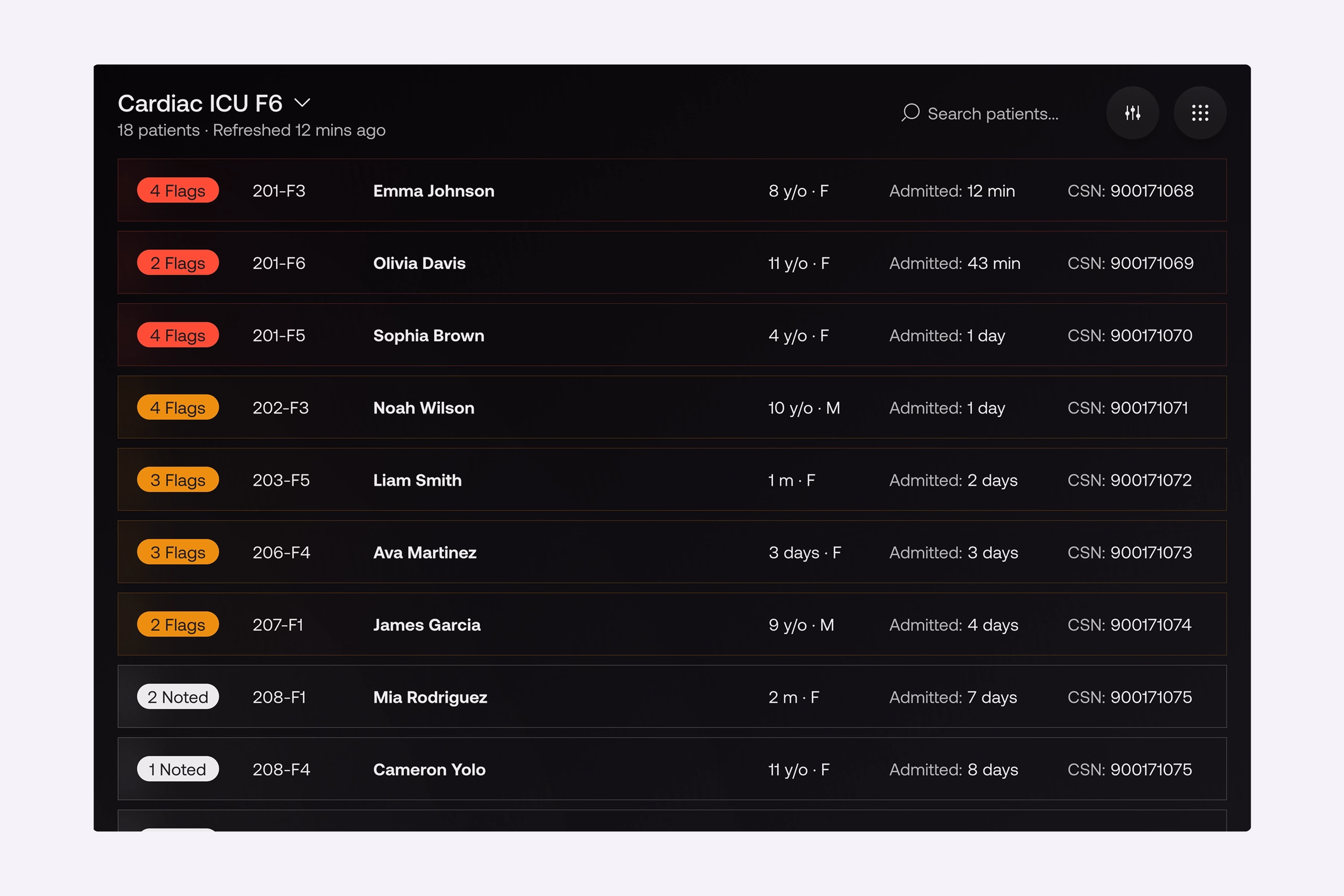Click the 2 Flags badge for James Garcia
This screenshot has height=896, width=1344.
178,625
